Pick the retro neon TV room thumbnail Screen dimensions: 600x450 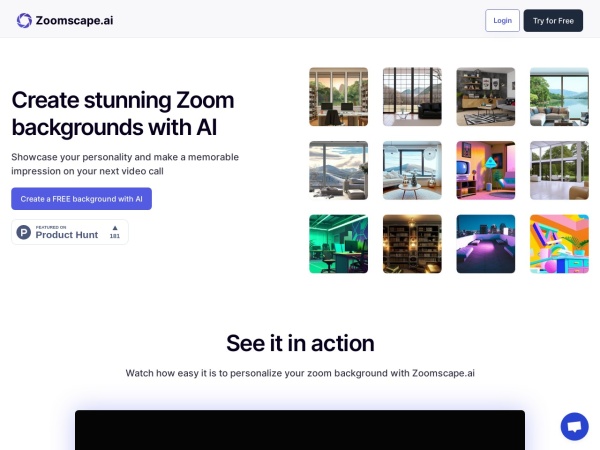[x=485, y=170]
